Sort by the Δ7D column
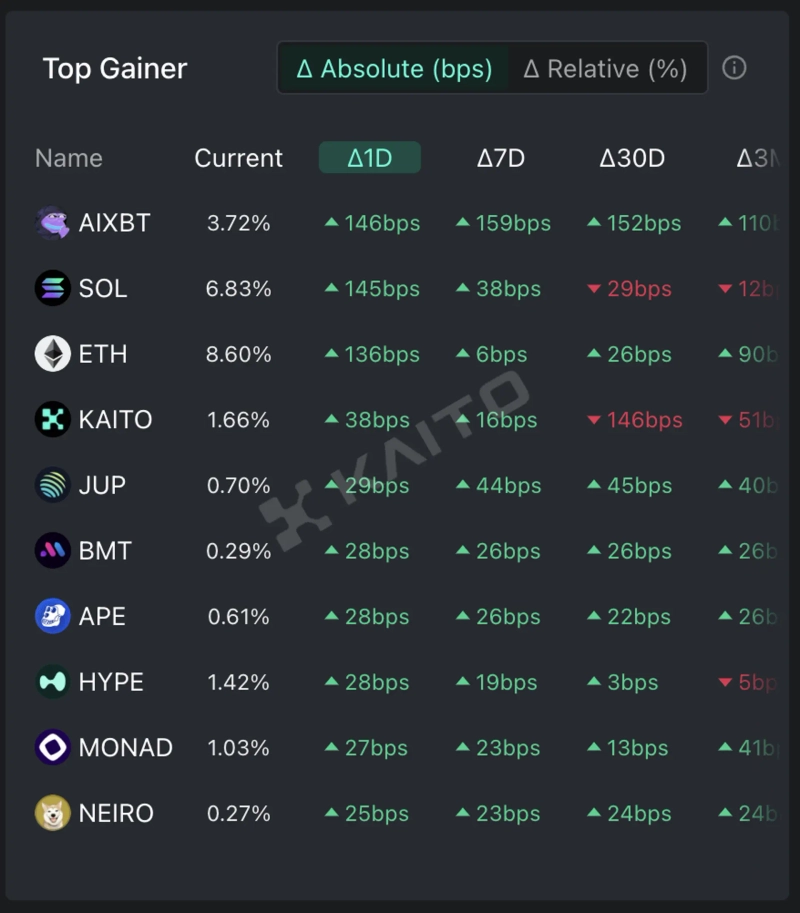The image size is (800, 913). [x=500, y=158]
